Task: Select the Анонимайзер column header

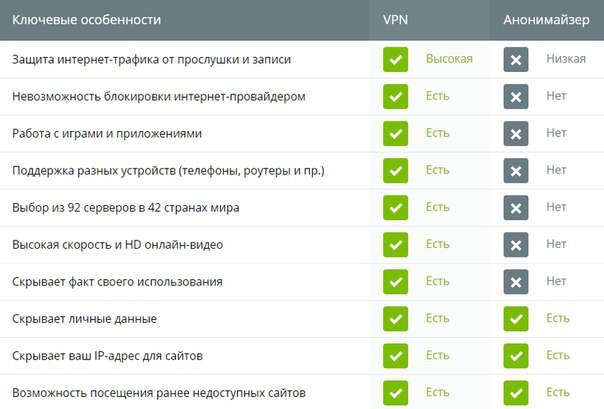Action: point(546,20)
